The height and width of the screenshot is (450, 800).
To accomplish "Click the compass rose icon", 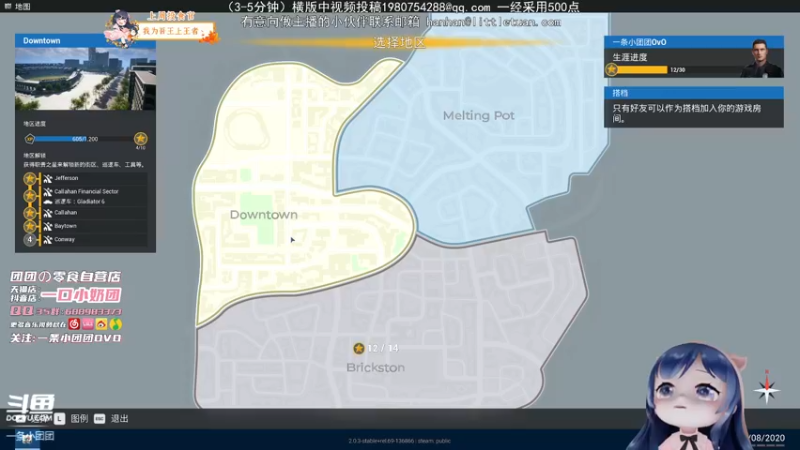I will pyautogui.click(x=766, y=389).
